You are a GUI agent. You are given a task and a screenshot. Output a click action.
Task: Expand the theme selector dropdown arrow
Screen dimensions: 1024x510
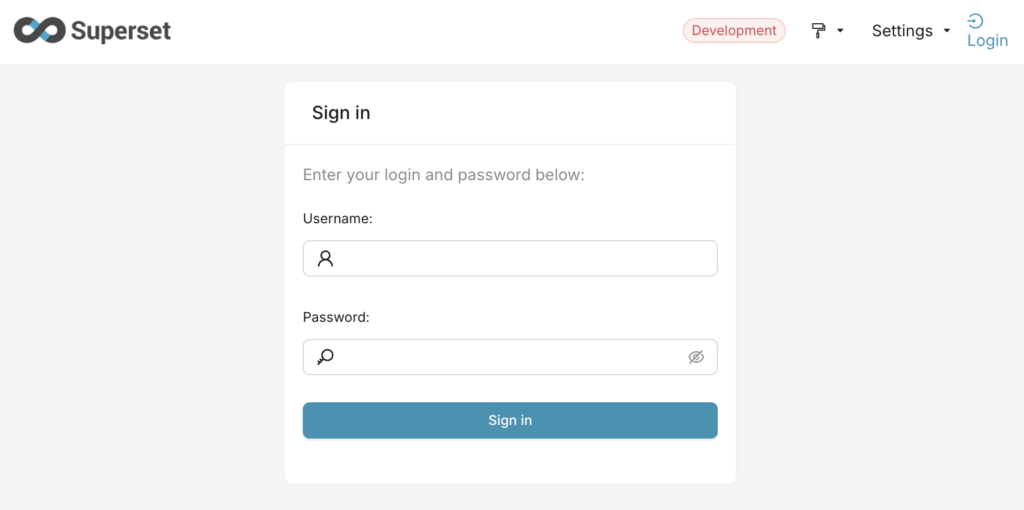point(840,31)
